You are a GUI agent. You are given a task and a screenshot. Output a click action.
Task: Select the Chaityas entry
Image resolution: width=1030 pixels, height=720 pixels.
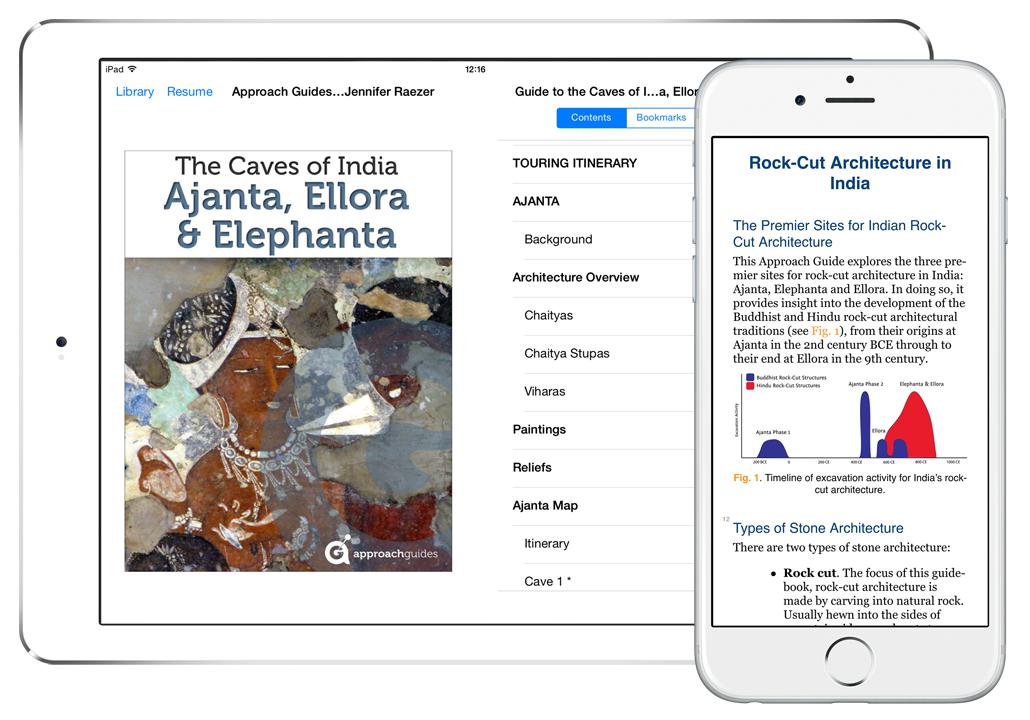(548, 315)
